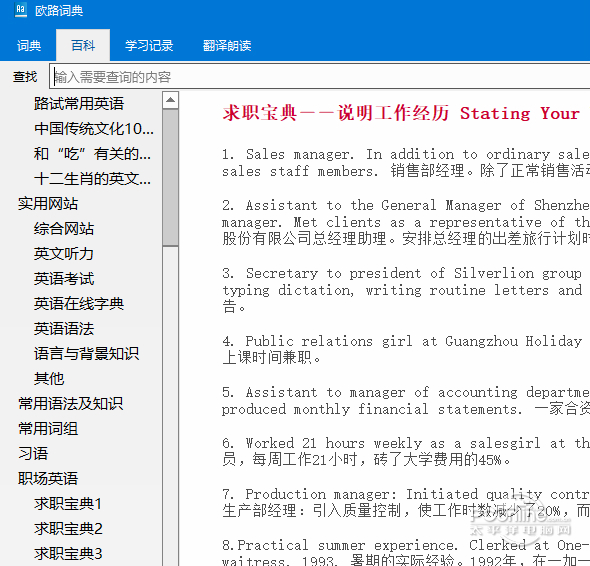The image size is (590, 566).
Task: Click the sidebar scrollbar thumb
Action: (x=170, y=178)
